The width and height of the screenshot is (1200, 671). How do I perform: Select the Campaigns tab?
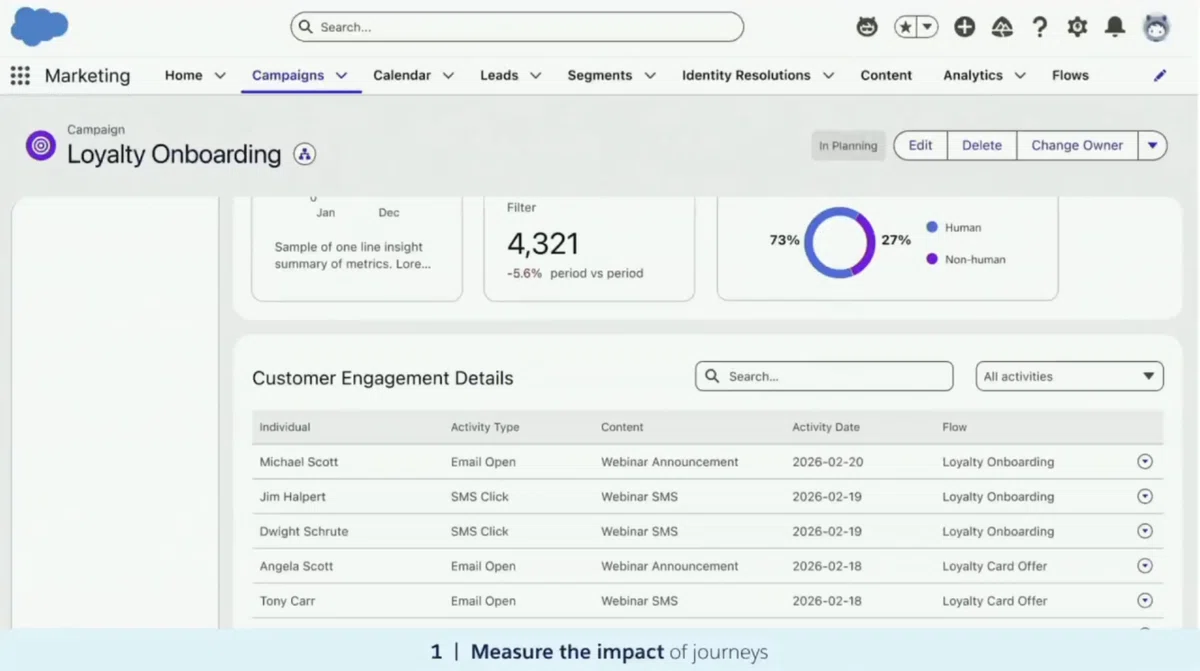288,75
